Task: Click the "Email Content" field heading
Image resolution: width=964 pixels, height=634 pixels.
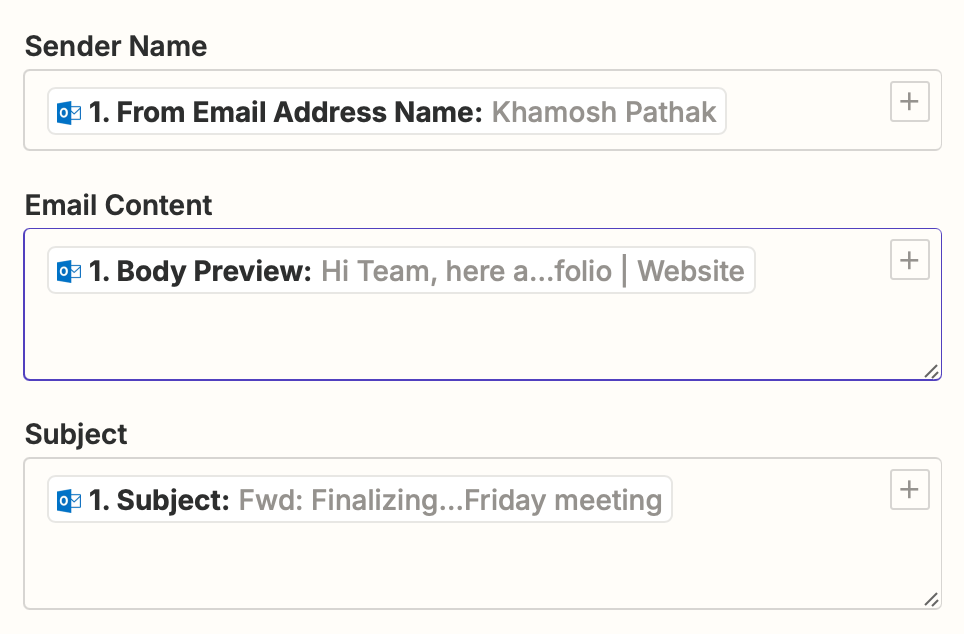Action: tap(118, 205)
